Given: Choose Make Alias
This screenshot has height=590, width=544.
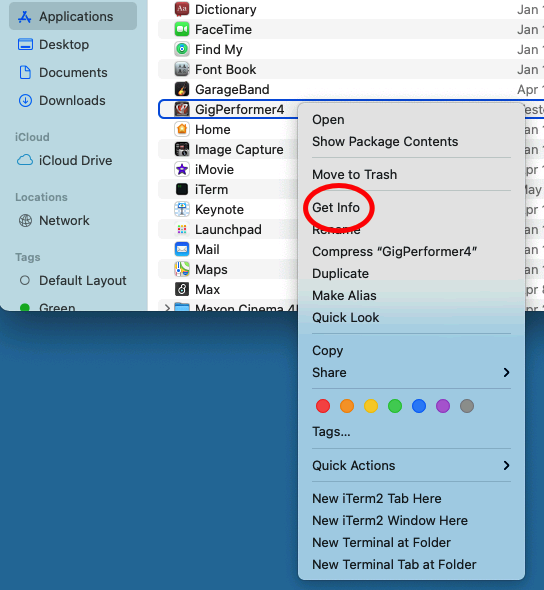Looking at the screenshot, I should click(x=344, y=295).
